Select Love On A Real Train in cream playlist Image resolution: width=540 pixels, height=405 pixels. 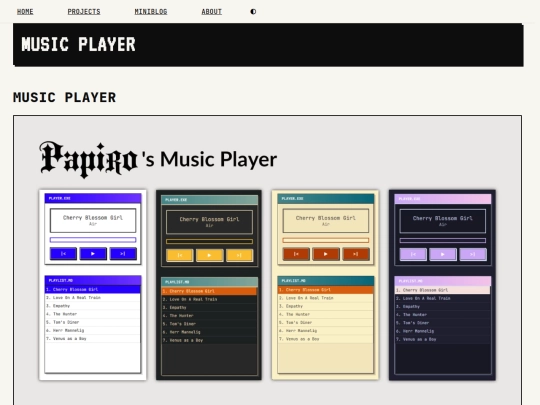(x=326, y=298)
